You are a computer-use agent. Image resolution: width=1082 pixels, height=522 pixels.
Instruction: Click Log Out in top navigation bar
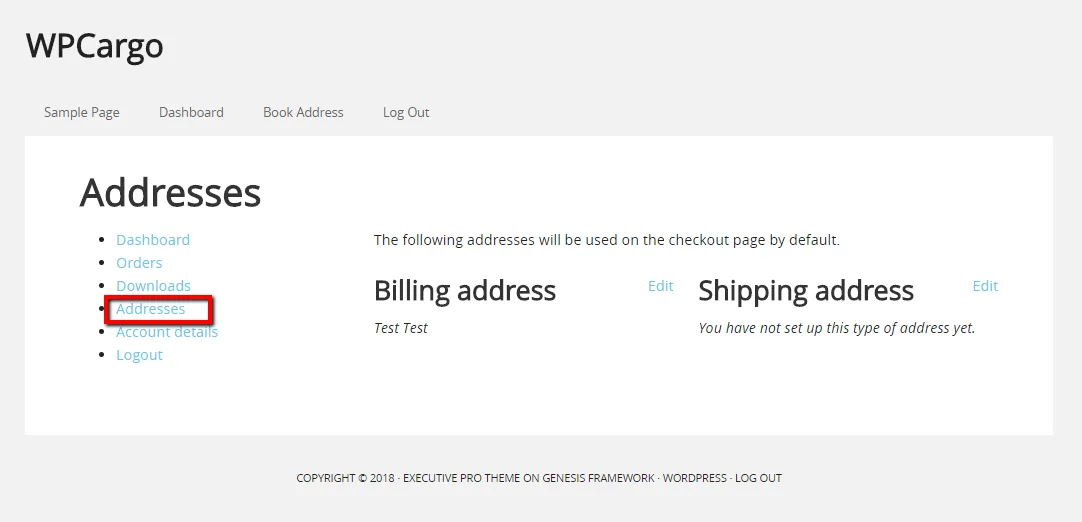tap(406, 112)
